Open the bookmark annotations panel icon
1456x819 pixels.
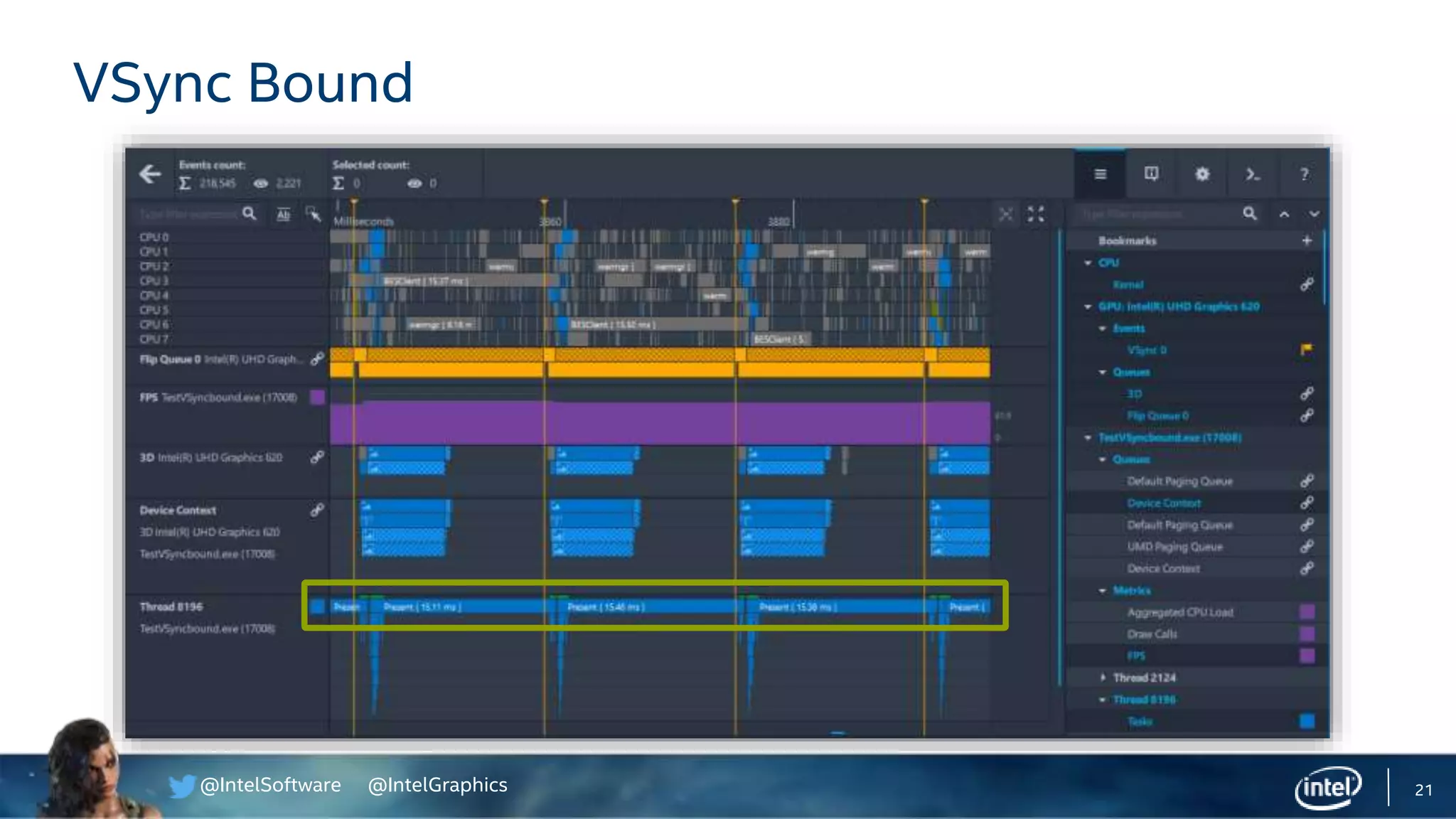pyautogui.click(x=1151, y=174)
